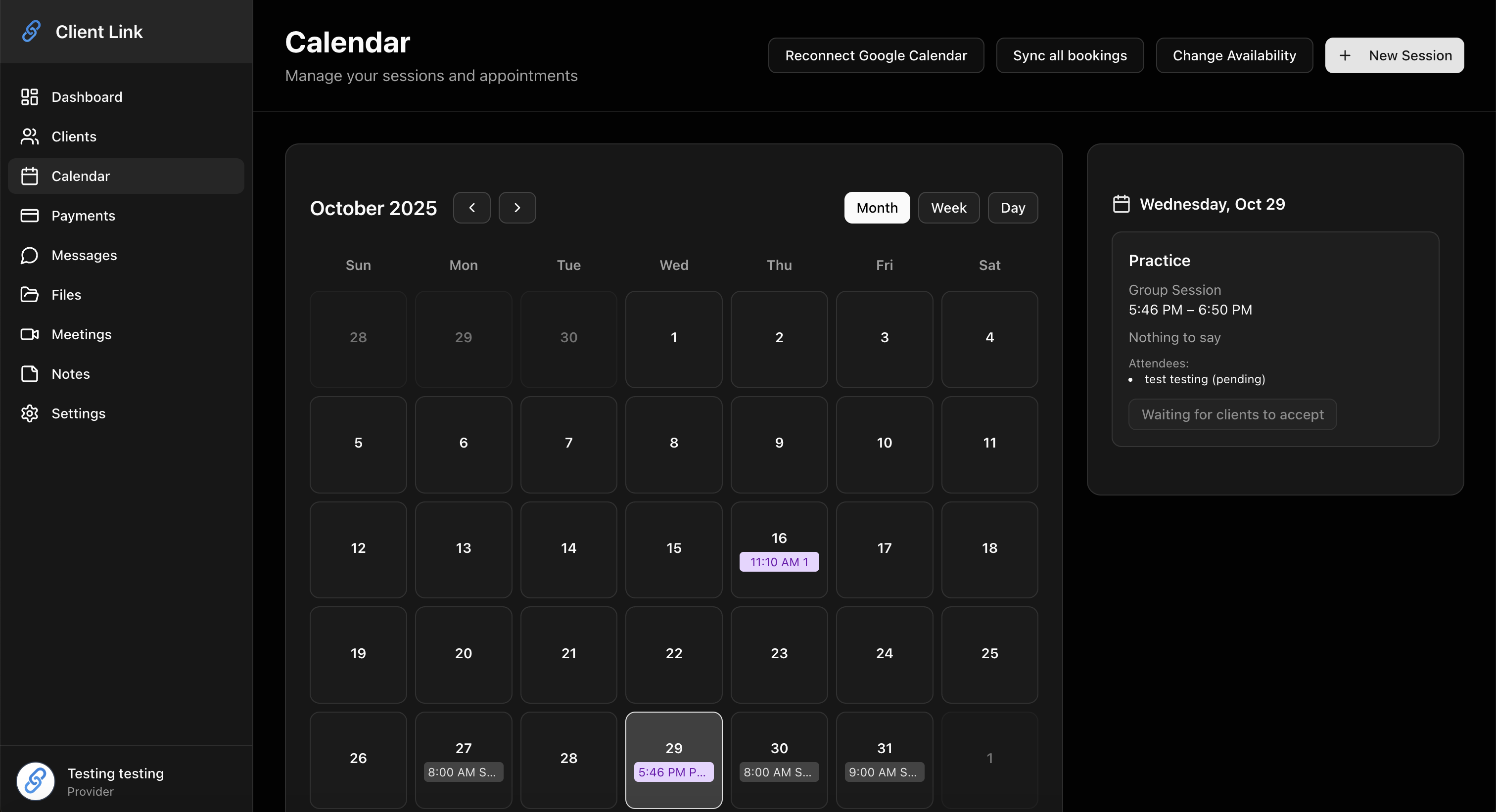This screenshot has width=1496, height=812.
Task: Click the Testing testing profile avatar
Action: coord(36,781)
